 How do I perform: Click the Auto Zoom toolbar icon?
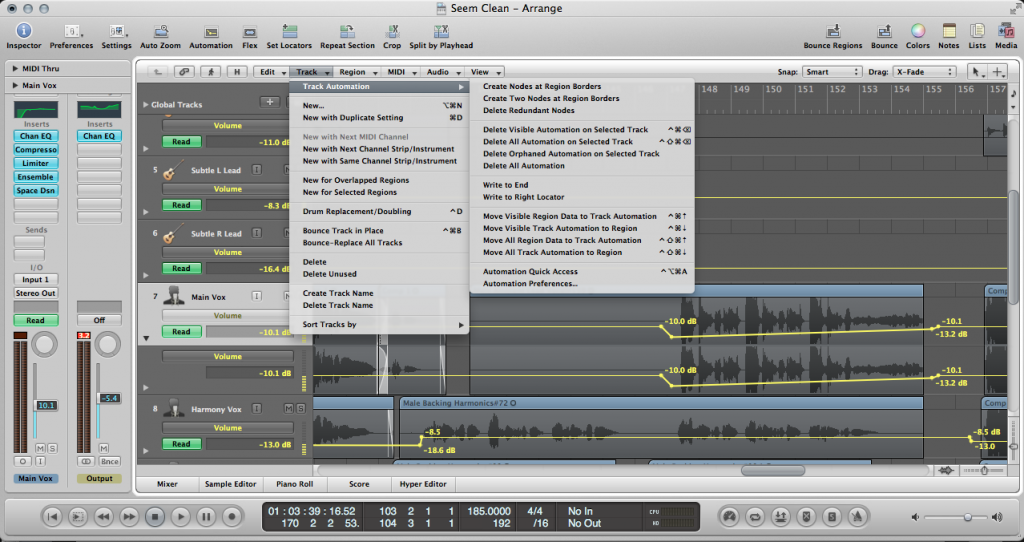tap(162, 31)
